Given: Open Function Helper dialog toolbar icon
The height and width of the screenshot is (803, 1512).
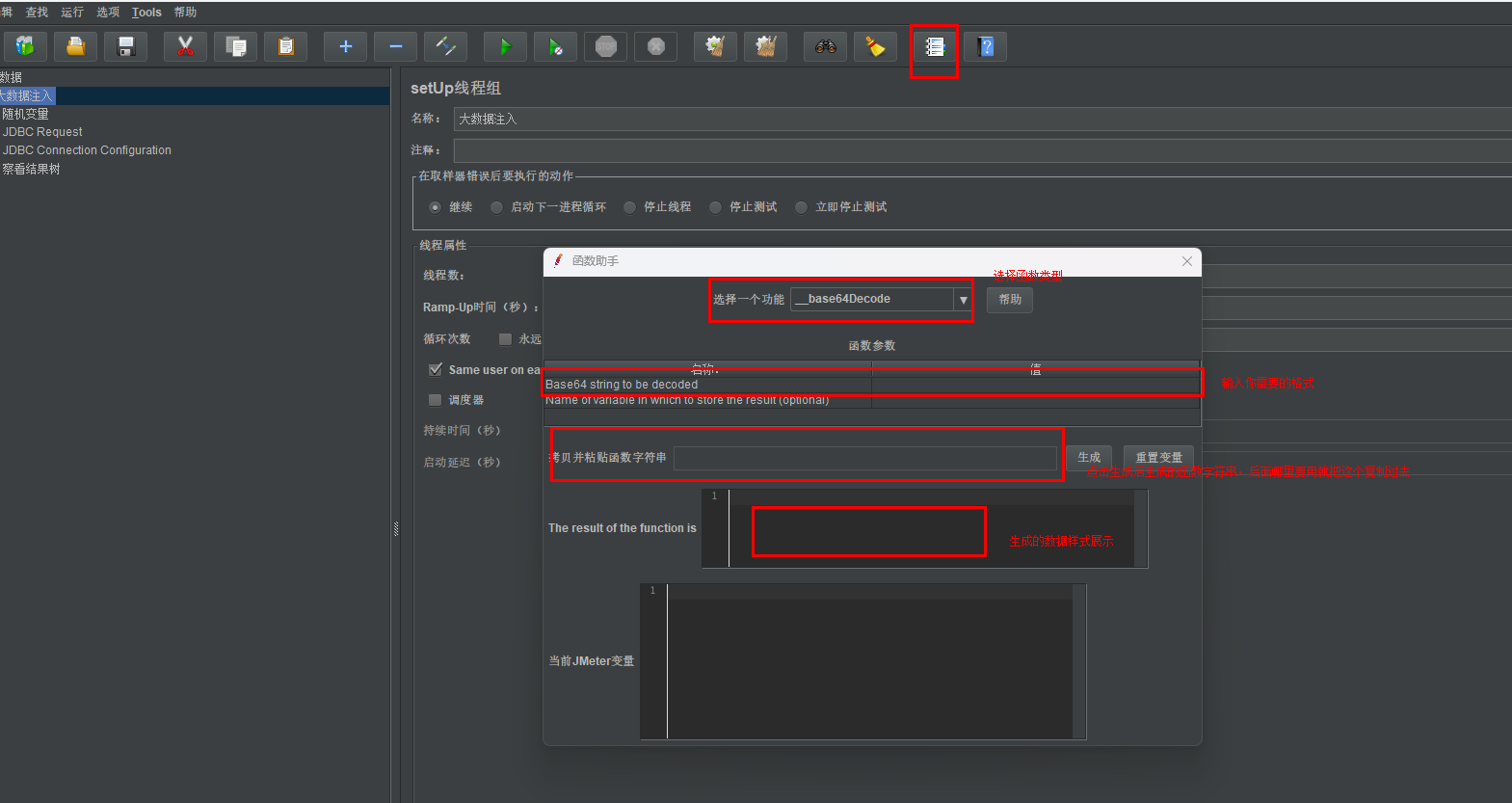Looking at the screenshot, I should (935, 46).
